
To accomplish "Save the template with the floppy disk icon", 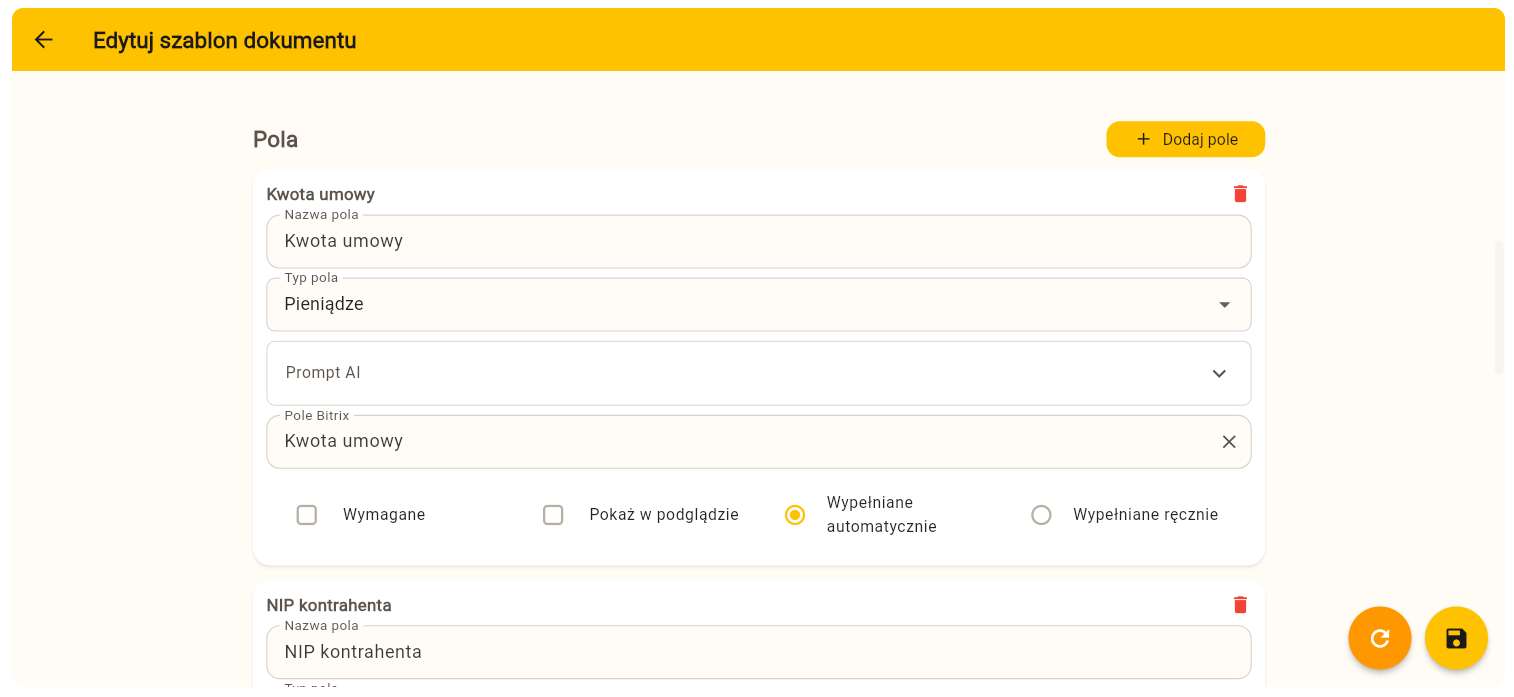I will pos(1456,638).
